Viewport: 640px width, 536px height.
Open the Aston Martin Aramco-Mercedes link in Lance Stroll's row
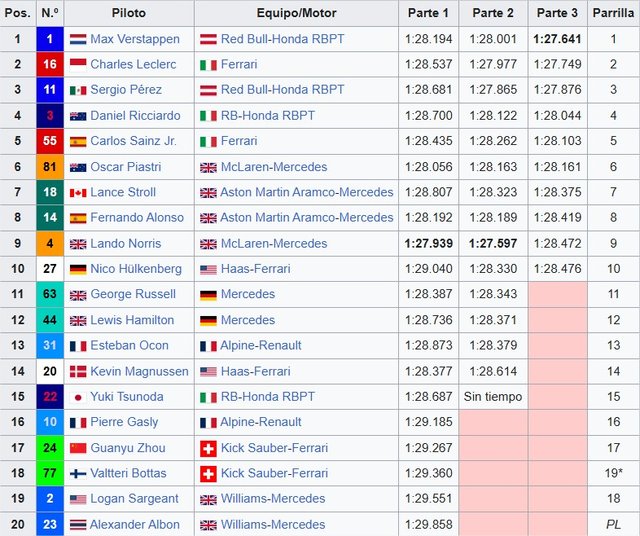(307, 192)
